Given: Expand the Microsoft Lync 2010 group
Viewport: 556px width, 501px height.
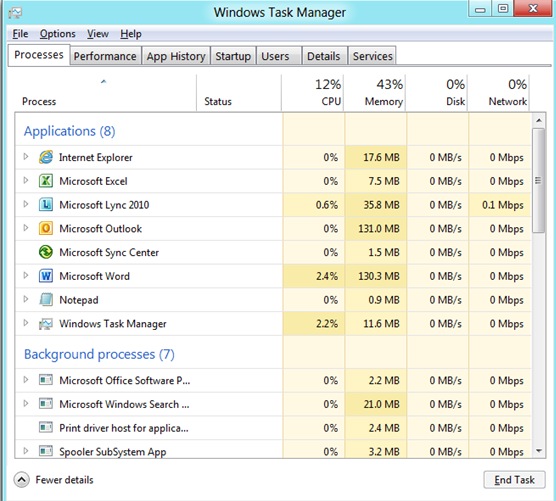Looking at the screenshot, I should (26, 204).
